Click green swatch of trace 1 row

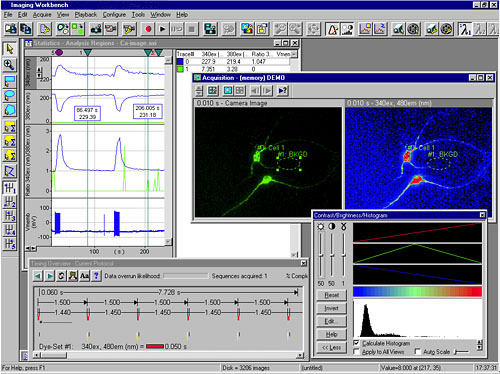coord(180,69)
